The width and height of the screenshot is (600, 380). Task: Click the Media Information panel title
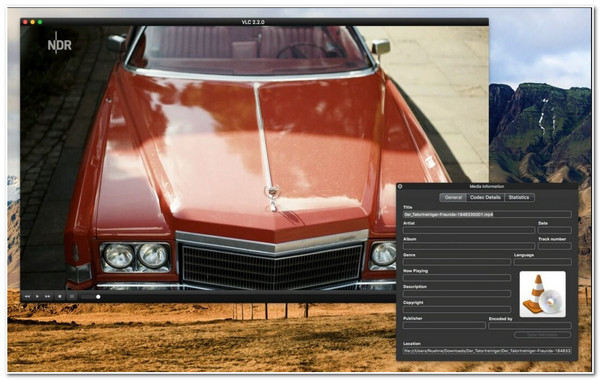pos(487,186)
